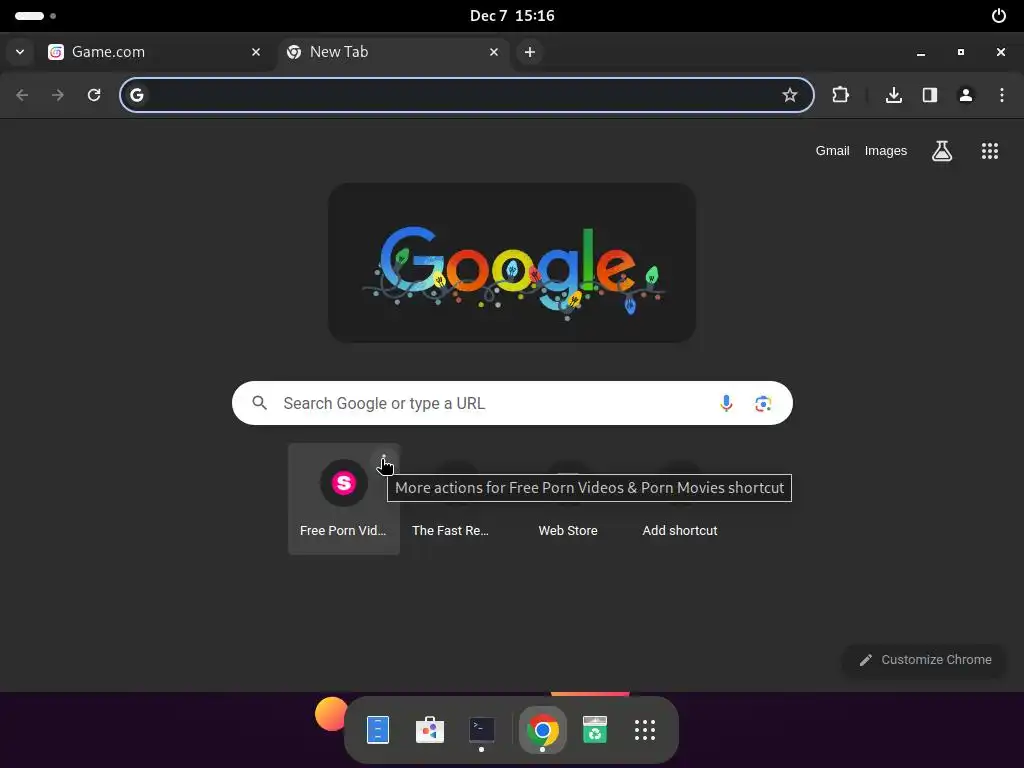Image resolution: width=1024 pixels, height=768 pixels.
Task: Open system power menu in top bar
Action: pyautogui.click(x=999, y=16)
